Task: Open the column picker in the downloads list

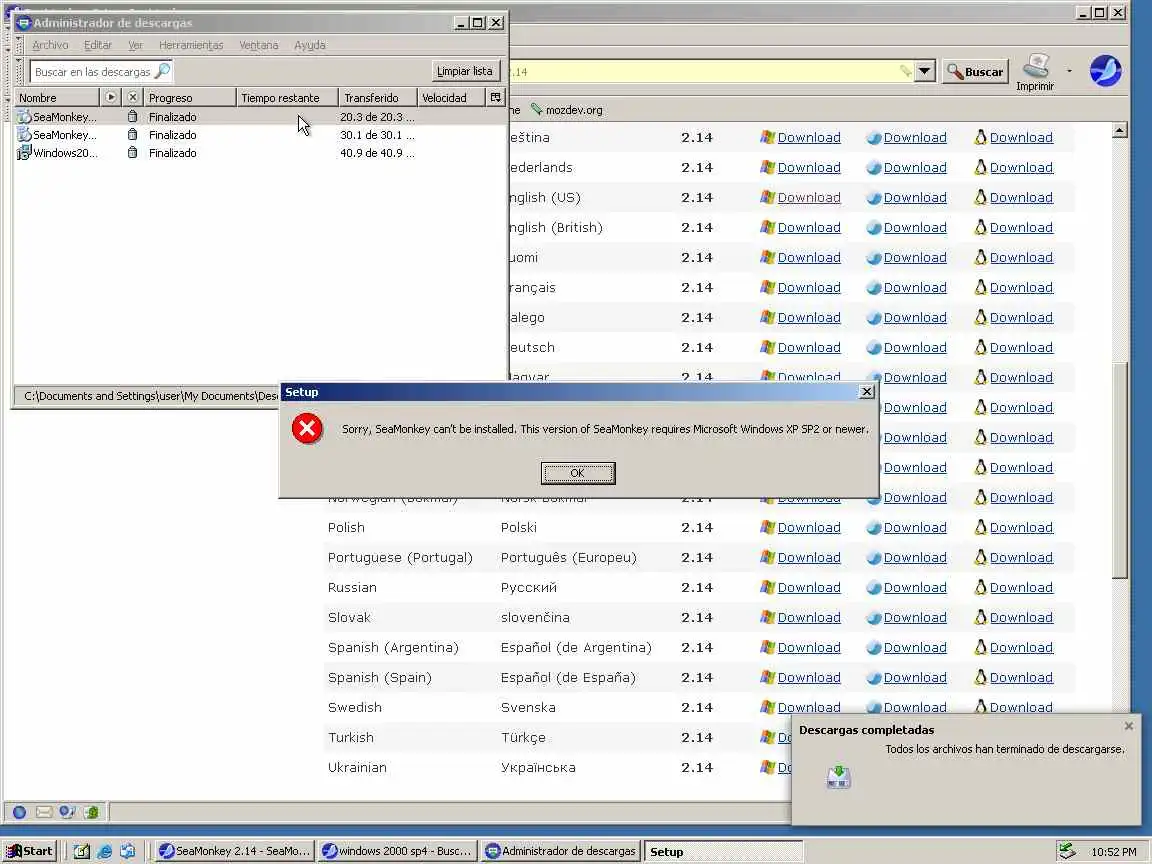Action: click(x=496, y=97)
